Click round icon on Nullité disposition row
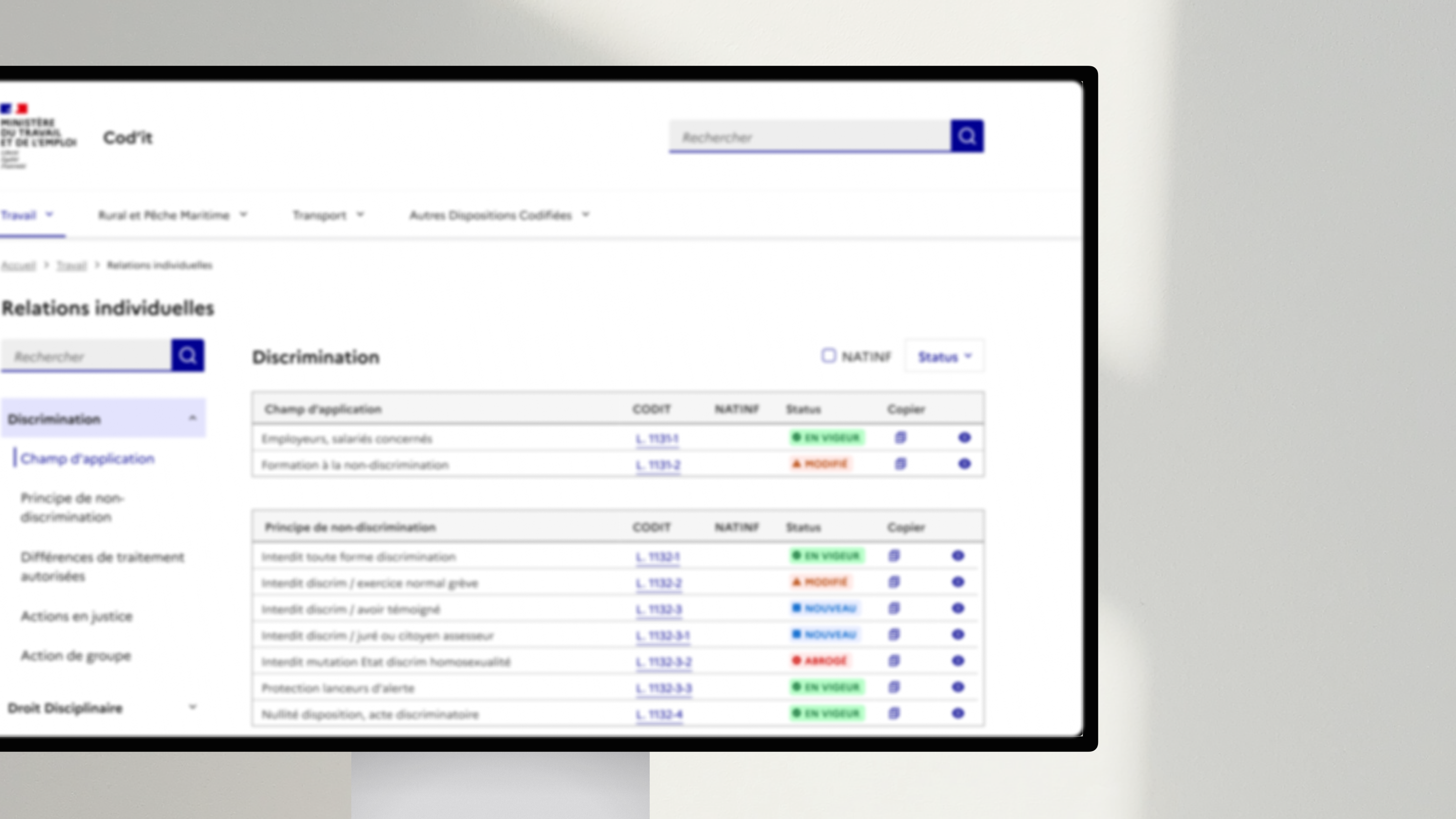The height and width of the screenshot is (819, 1456). click(958, 713)
